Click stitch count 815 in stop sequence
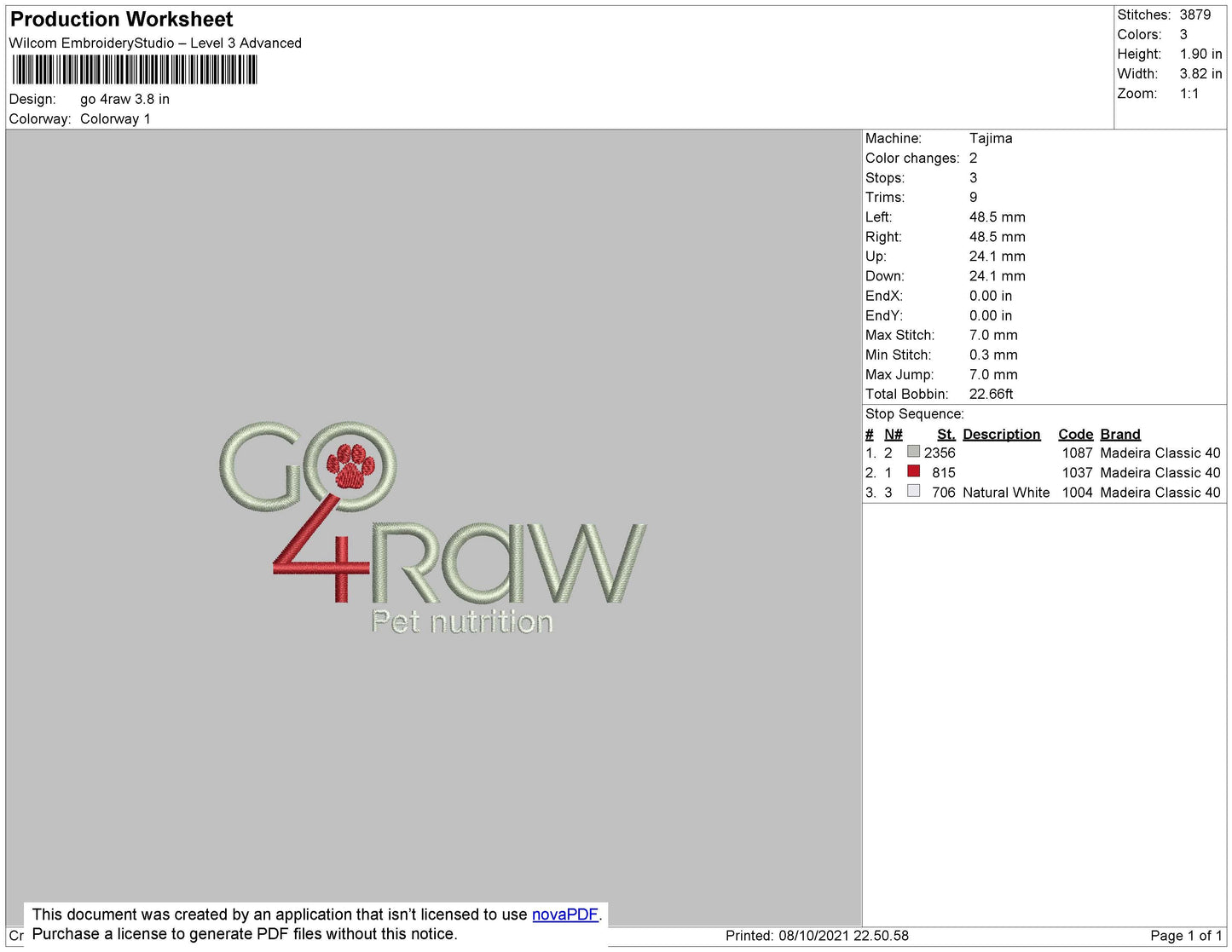 944,473
